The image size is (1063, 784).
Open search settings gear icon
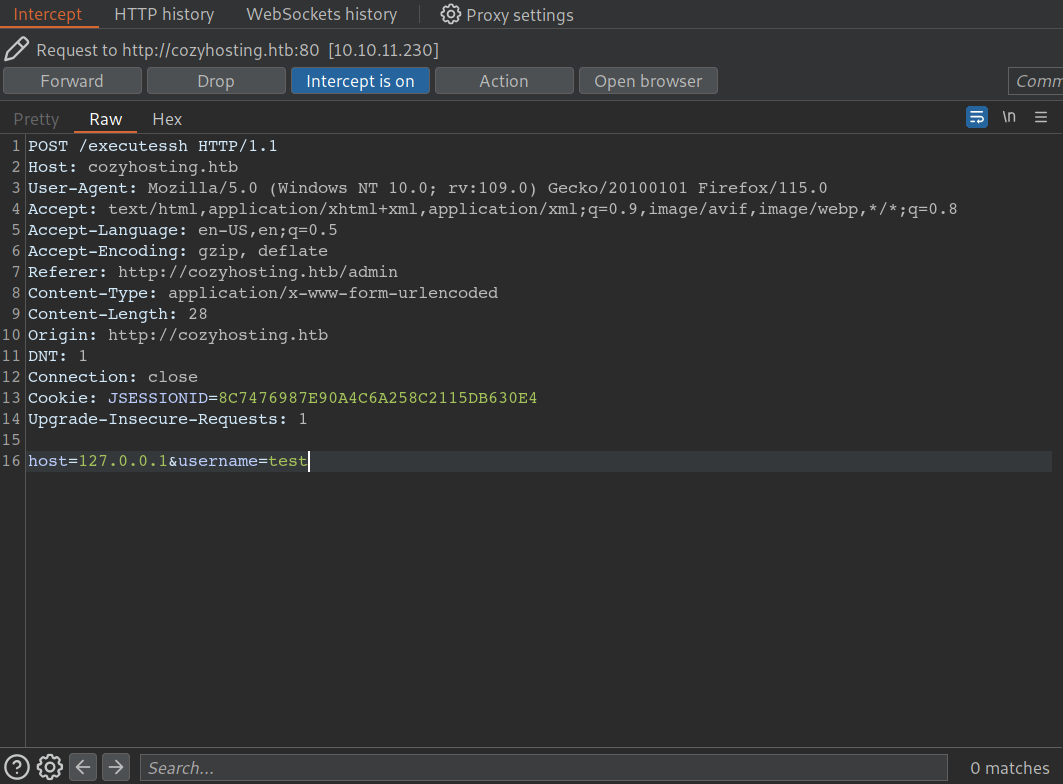click(x=50, y=767)
